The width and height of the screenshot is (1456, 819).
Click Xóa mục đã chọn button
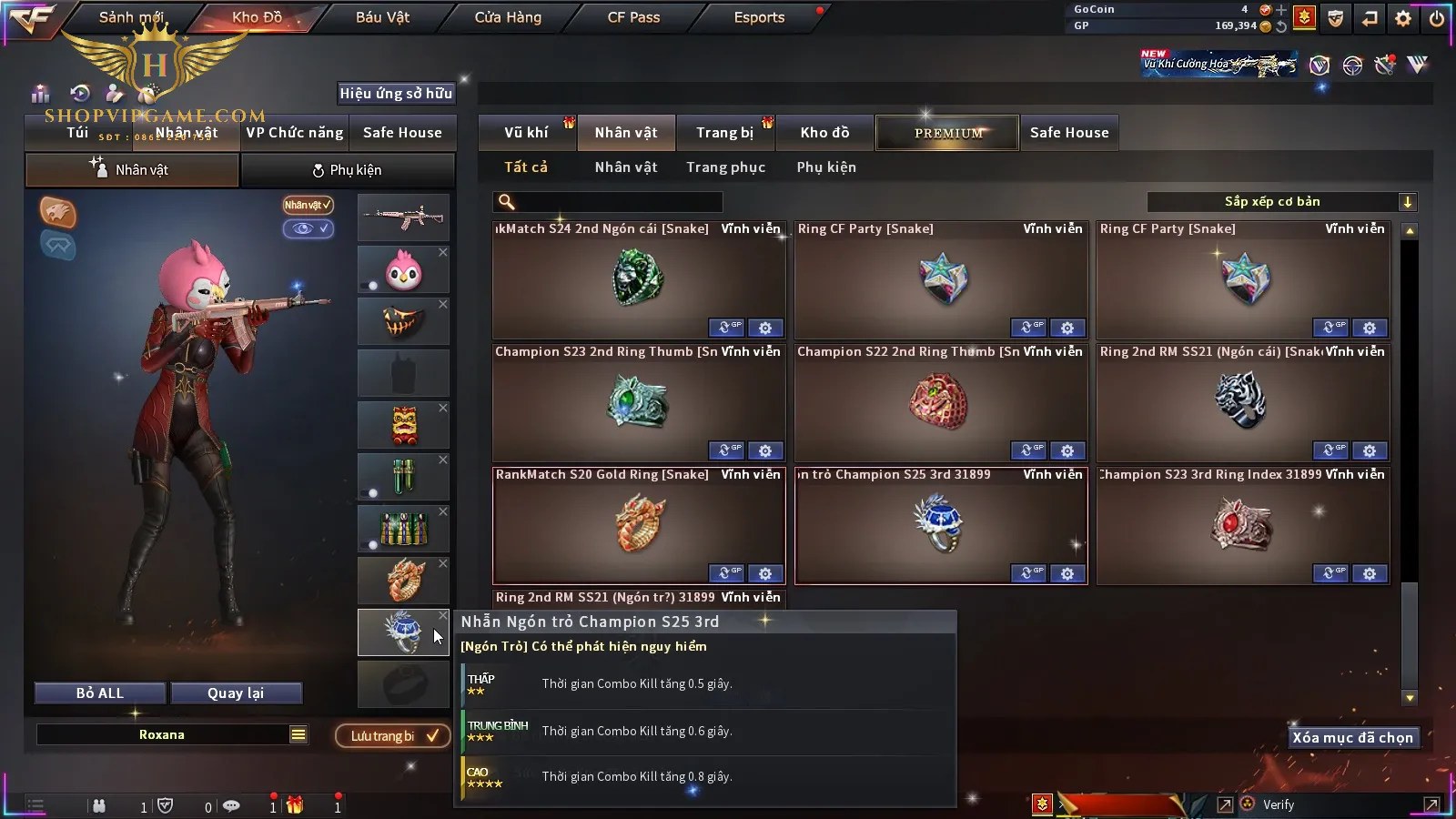point(1353,738)
